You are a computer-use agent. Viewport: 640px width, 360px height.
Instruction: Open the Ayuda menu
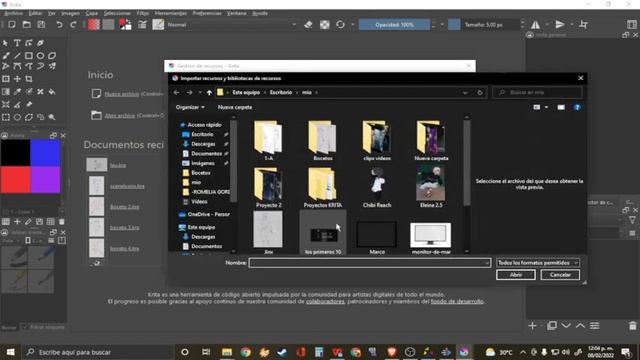pyautogui.click(x=260, y=13)
